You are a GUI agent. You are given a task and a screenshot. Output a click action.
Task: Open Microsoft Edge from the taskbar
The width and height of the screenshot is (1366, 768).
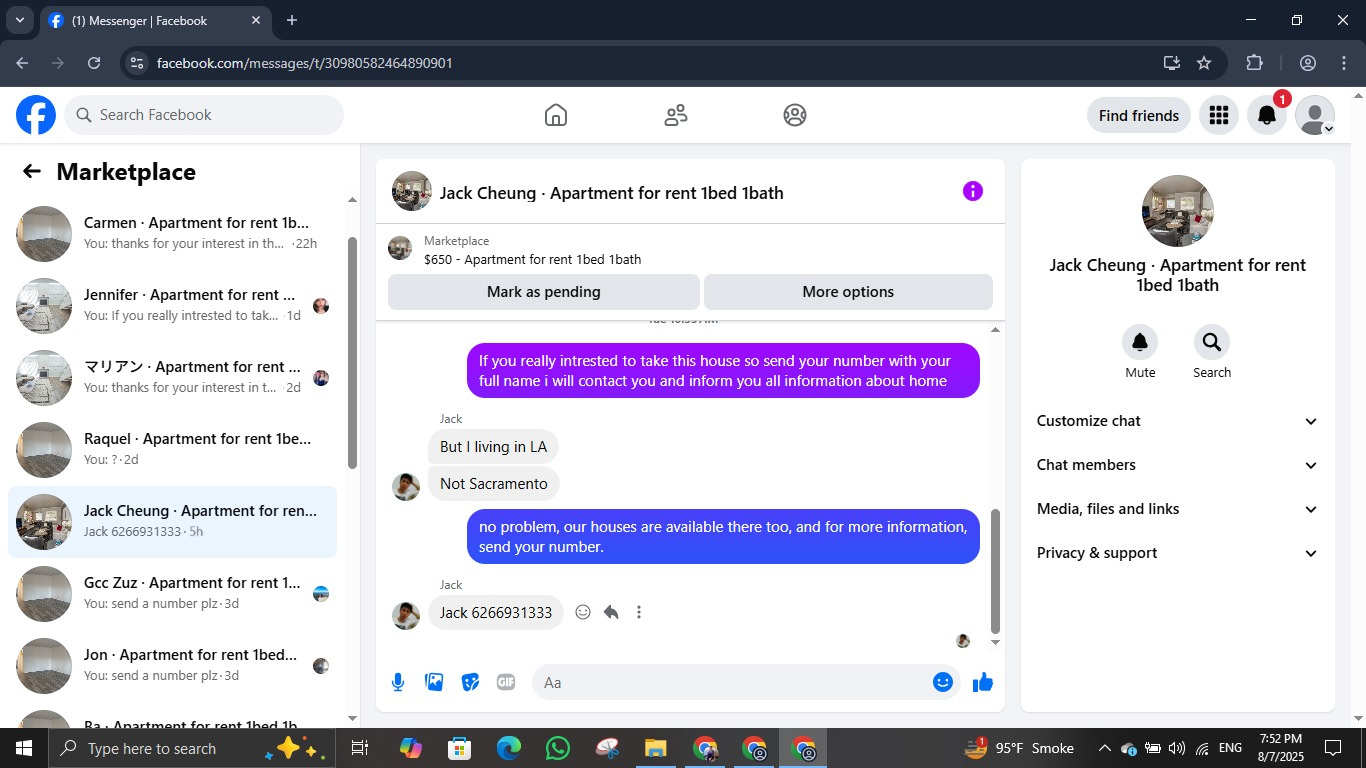coord(509,748)
